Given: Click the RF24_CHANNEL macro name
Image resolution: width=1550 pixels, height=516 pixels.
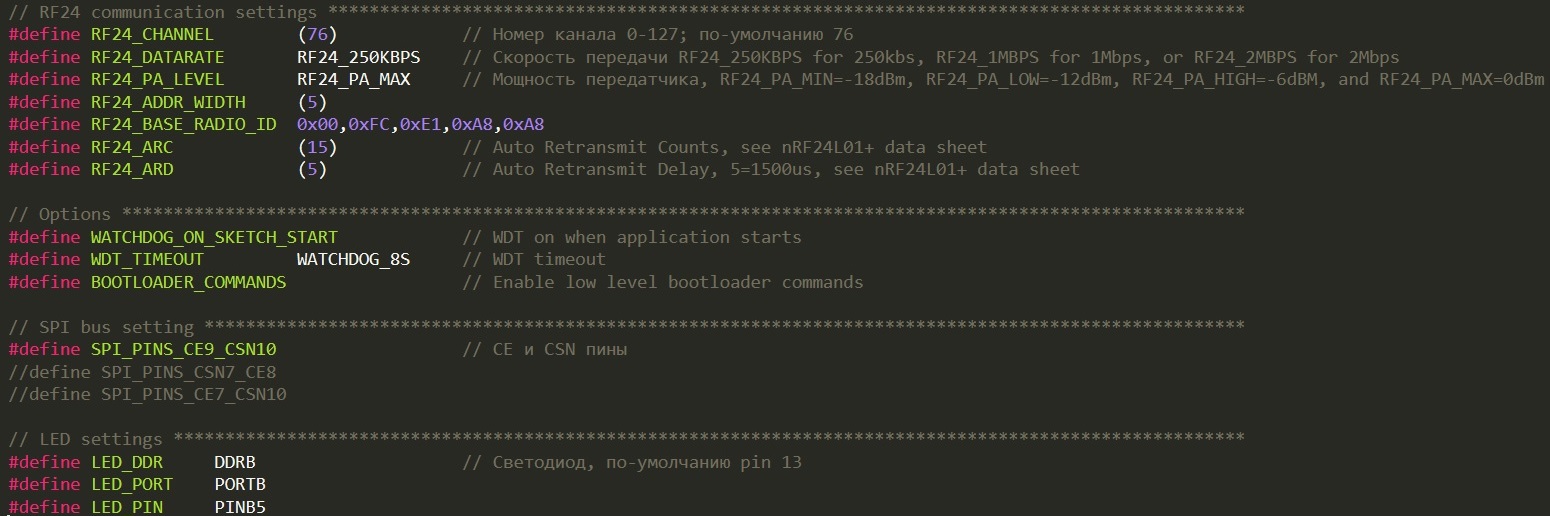Looking at the screenshot, I should click(151, 35).
